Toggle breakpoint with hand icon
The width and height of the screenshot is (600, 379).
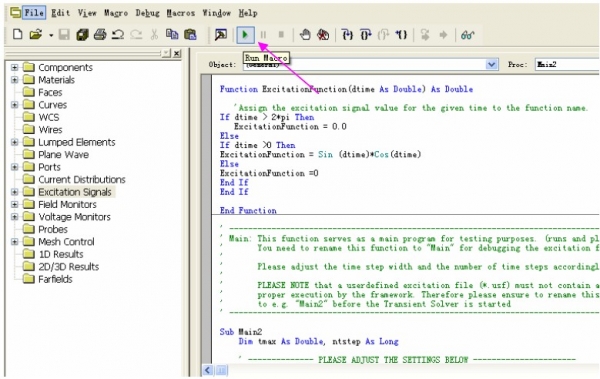pos(305,35)
